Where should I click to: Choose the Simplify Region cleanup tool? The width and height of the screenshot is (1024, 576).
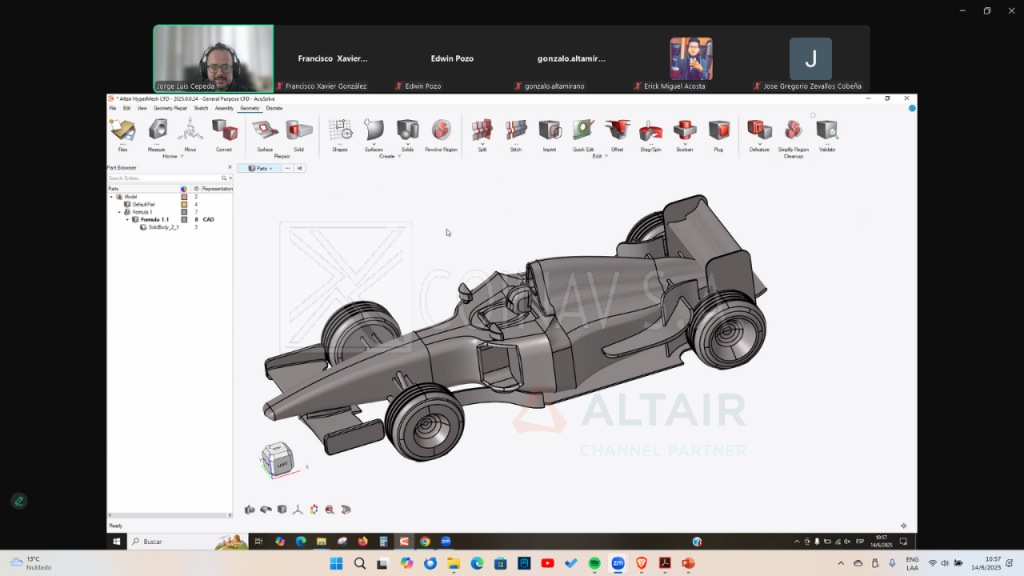coord(793,130)
